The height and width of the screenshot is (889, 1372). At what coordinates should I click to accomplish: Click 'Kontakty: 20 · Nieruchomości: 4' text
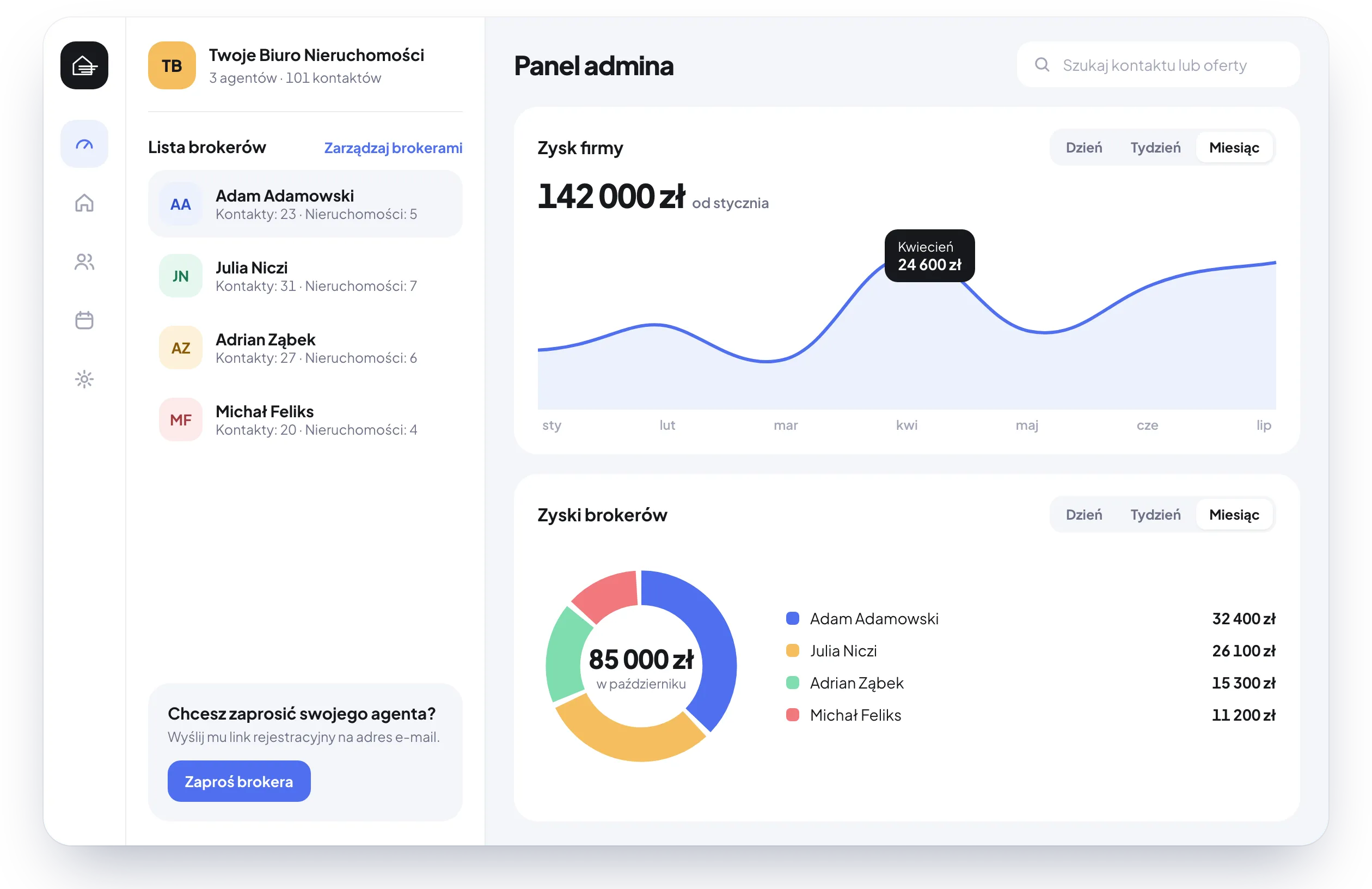tap(316, 430)
